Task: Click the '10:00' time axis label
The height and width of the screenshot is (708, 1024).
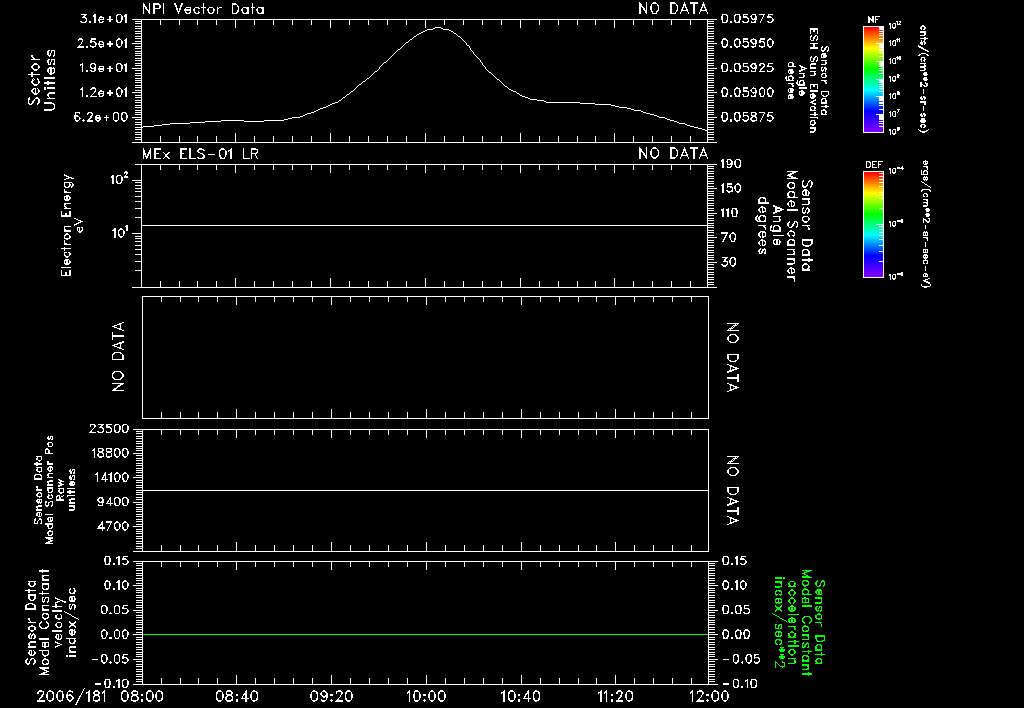Action: coord(425,697)
